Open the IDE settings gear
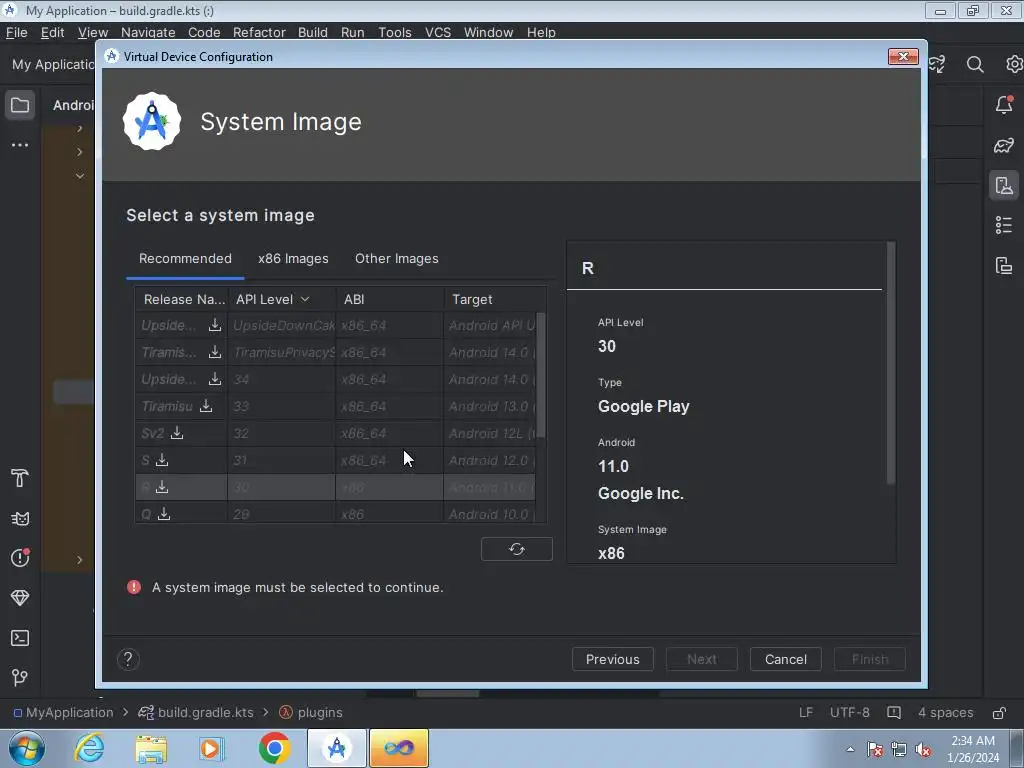 1014,64
